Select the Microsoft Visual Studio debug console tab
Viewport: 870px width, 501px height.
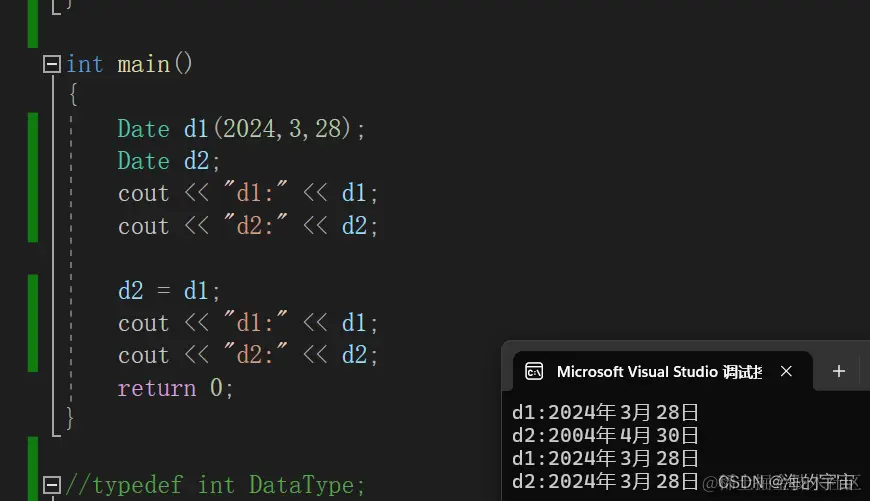(662, 371)
